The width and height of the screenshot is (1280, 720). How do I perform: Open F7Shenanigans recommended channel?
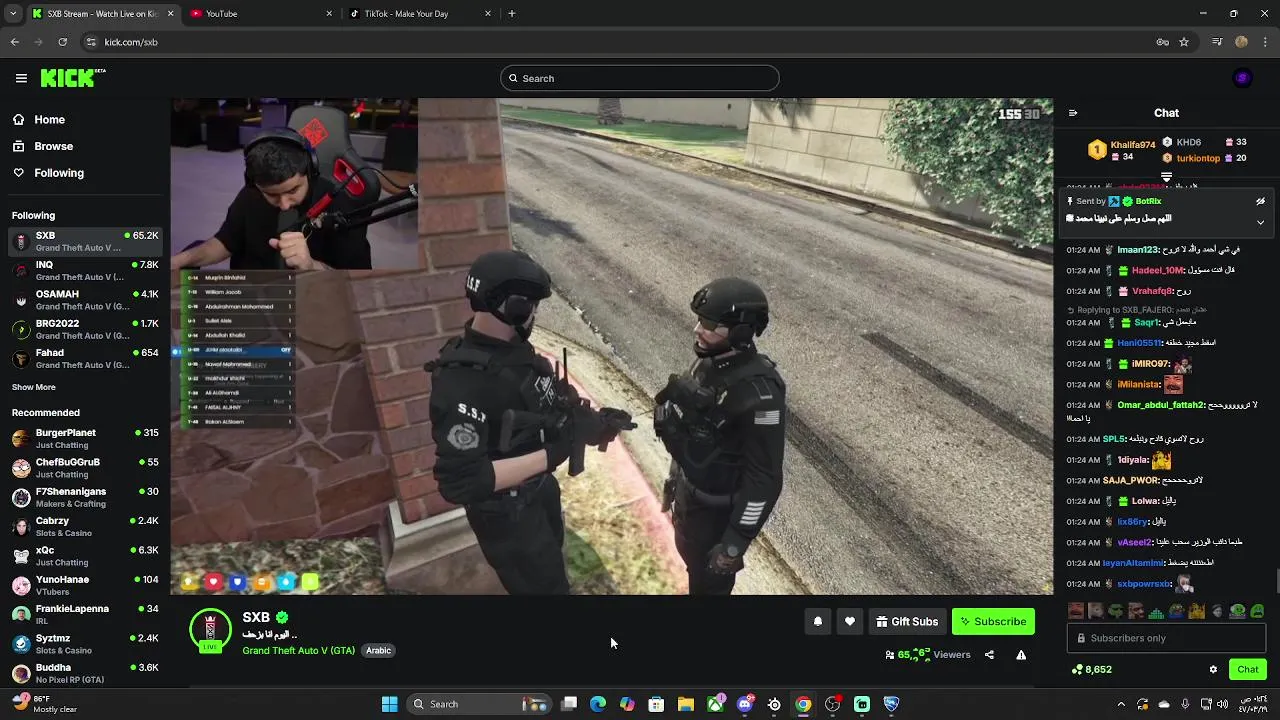tap(85, 497)
